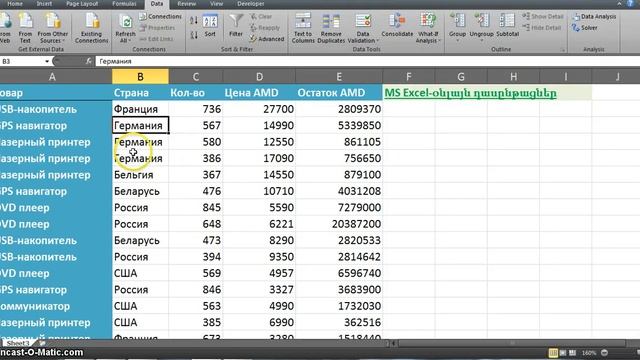Click header cell Остаток AMD
640x360 pixels.
click(339, 93)
